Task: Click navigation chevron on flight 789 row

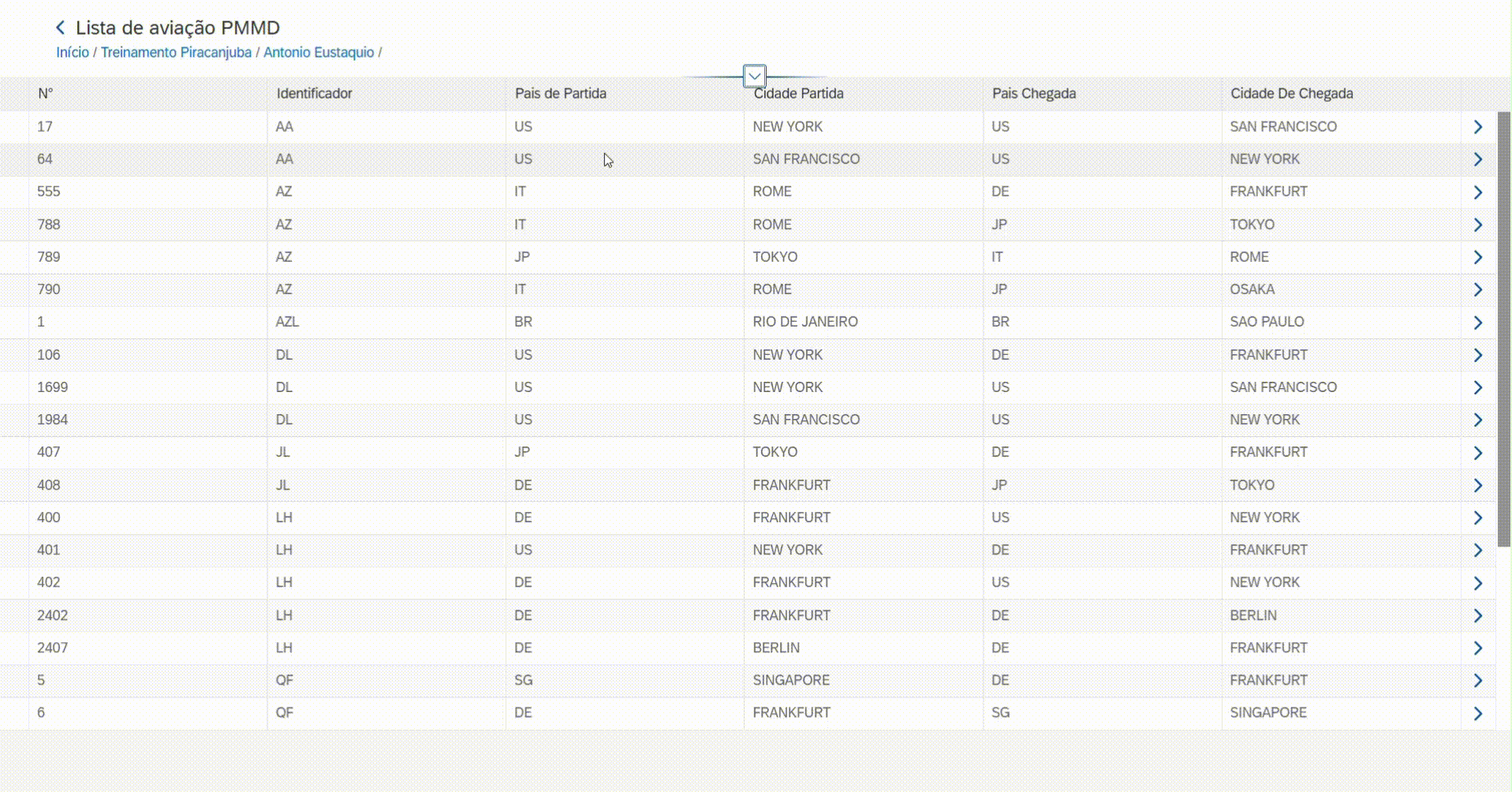Action: pyautogui.click(x=1477, y=257)
